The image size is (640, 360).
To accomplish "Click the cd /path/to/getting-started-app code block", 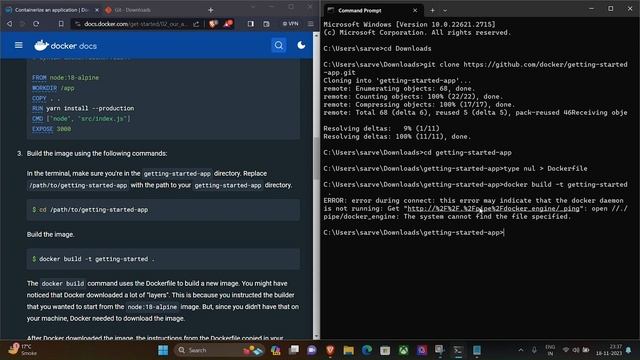I will point(163,210).
